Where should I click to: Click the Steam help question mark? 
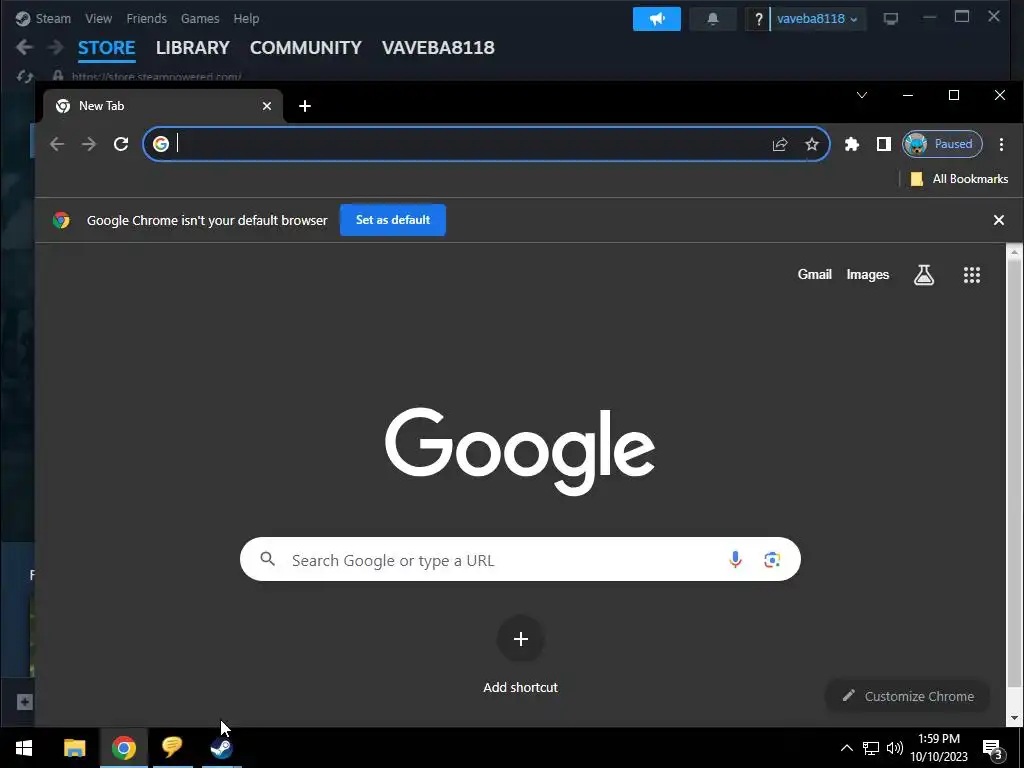758,19
